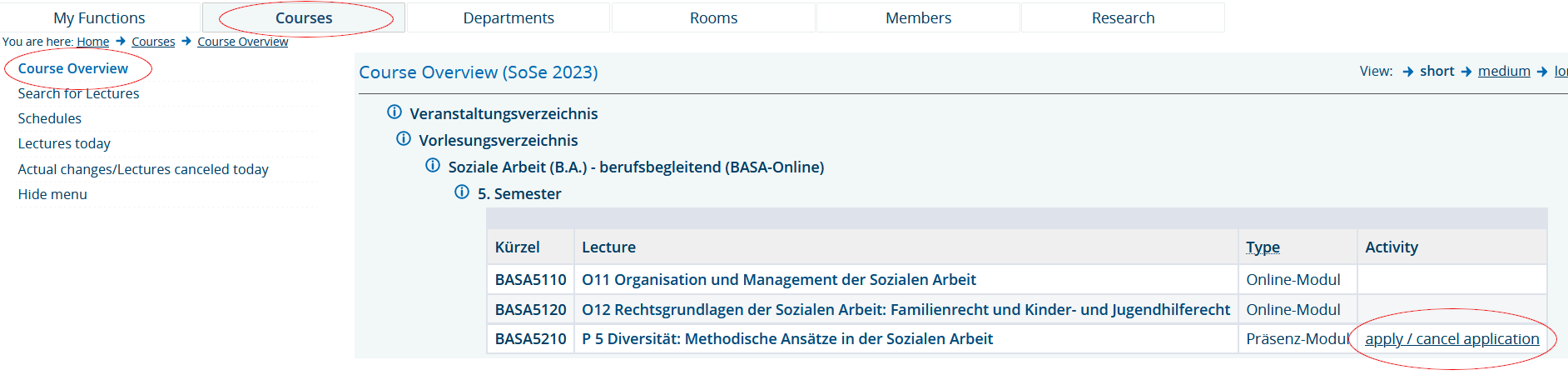Open Search for Lectures in sidebar
The width and height of the screenshot is (1568, 385).
(x=78, y=93)
